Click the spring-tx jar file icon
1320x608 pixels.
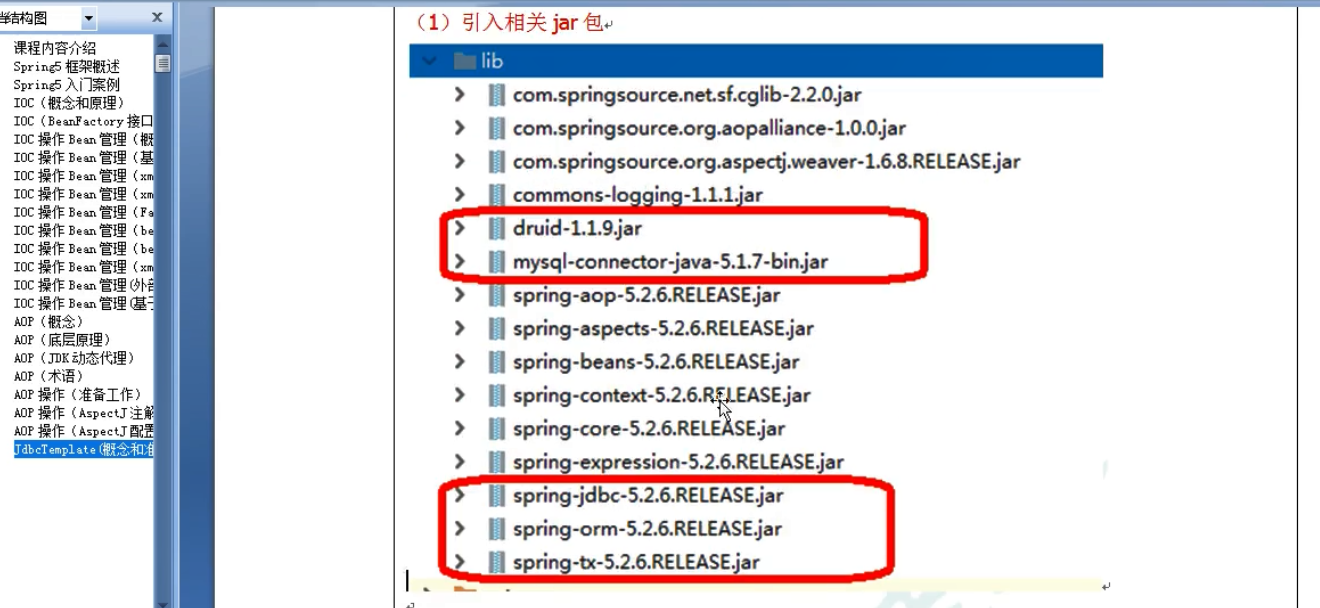click(x=496, y=562)
